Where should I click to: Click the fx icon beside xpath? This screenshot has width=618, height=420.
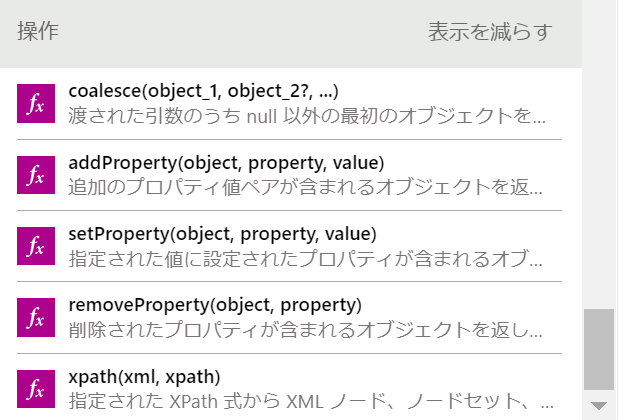point(35,388)
